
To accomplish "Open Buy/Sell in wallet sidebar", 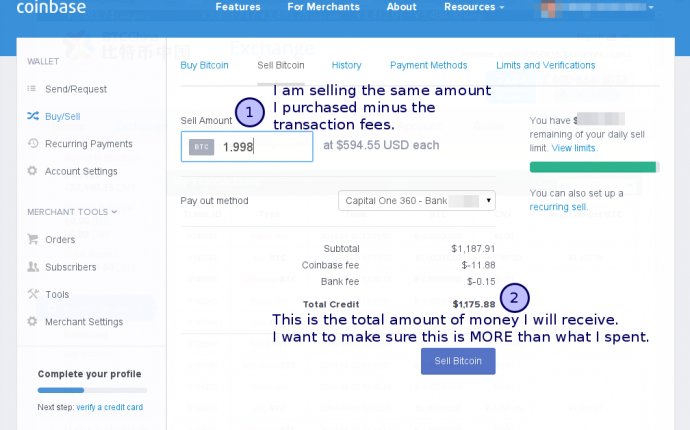I will [62, 117].
